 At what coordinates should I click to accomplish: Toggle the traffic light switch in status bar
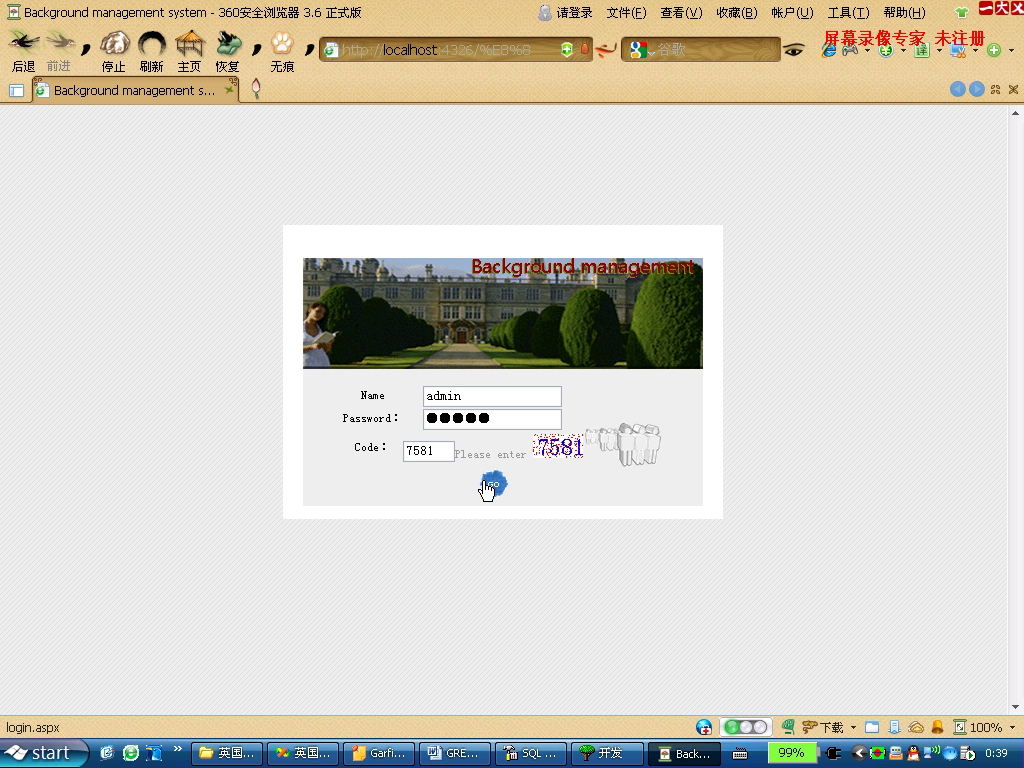tap(745, 727)
